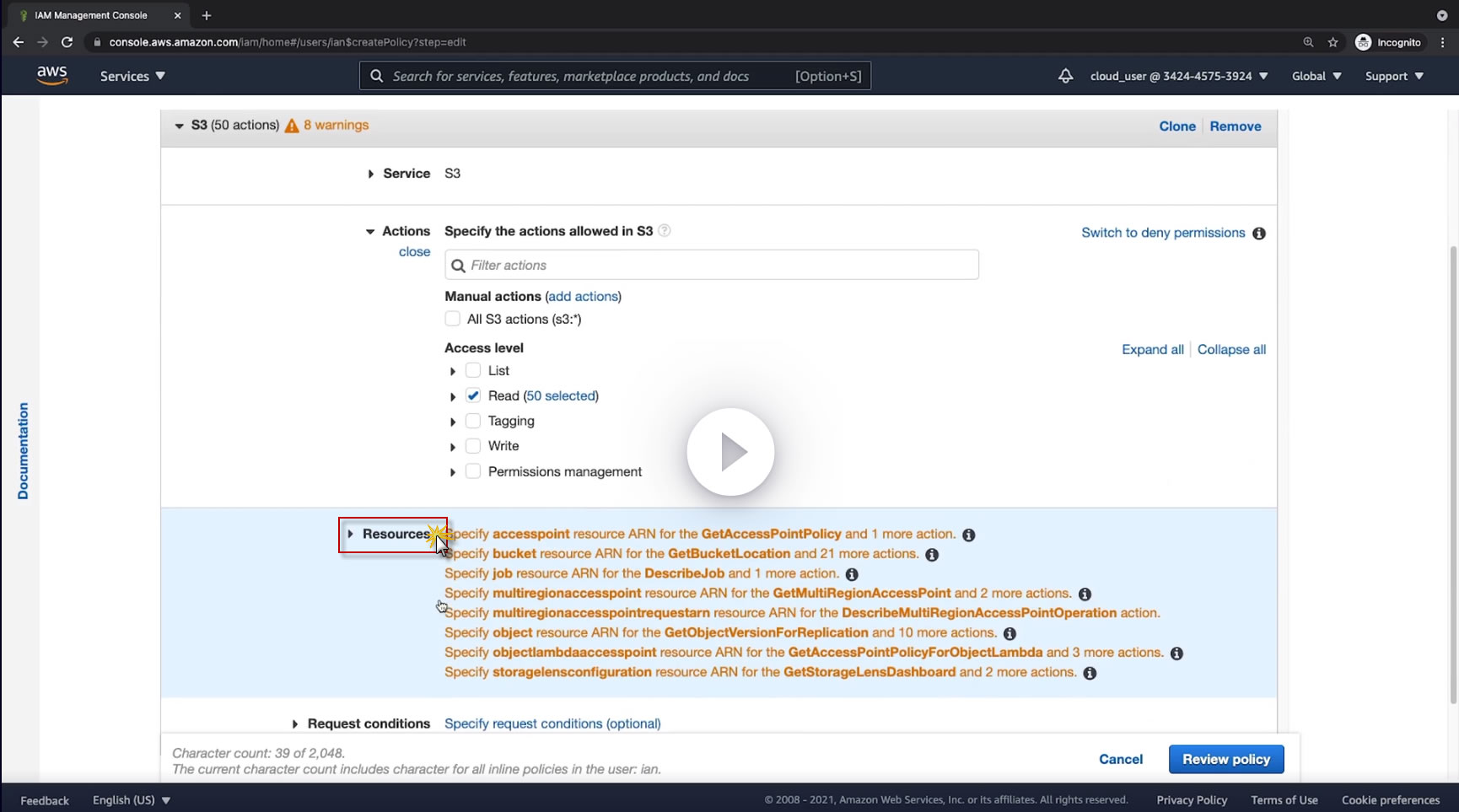1459x812 pixels.
Task: Click the 8 warnings triangle icon
Action: (292, 126)
